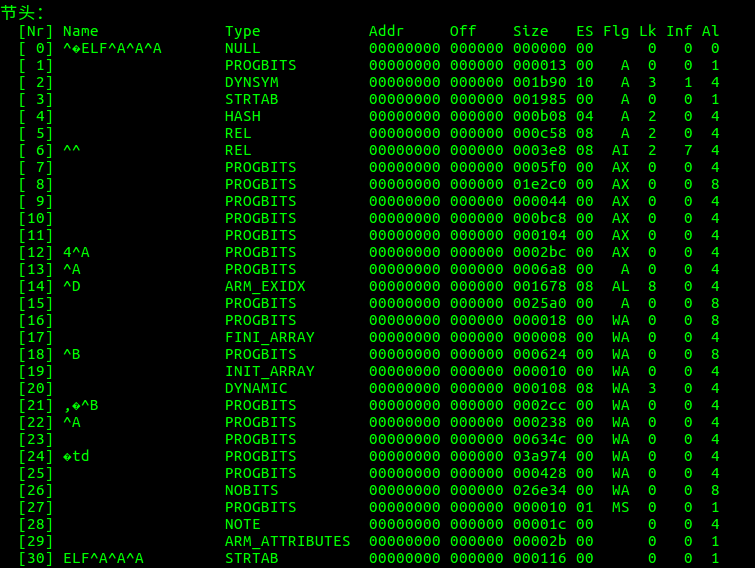Click the name ^B in row 18
This screenshot has width=755, height=568.
click(x=72, y=354)
